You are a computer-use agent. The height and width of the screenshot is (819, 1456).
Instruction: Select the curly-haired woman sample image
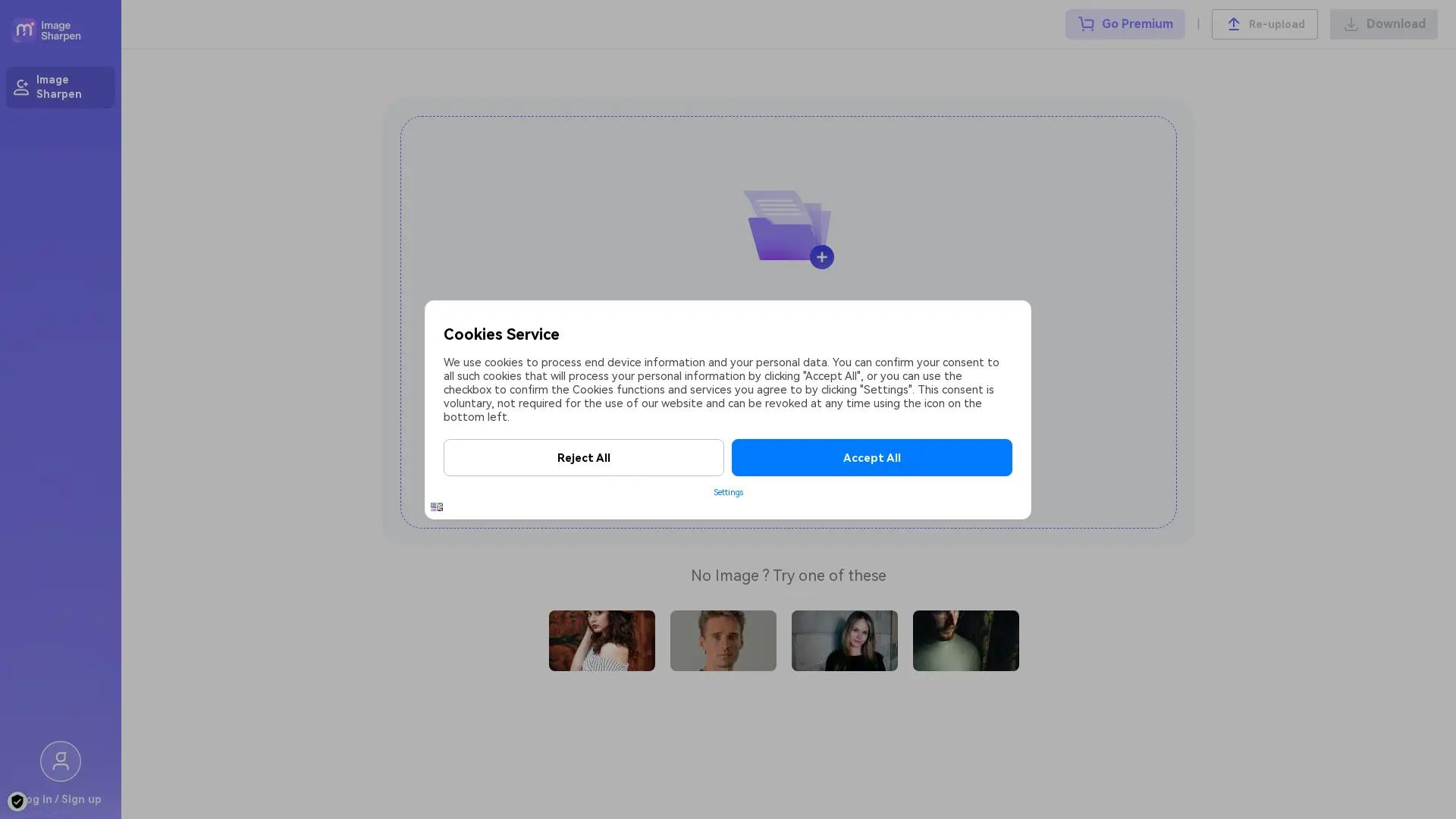click(601, 640)
